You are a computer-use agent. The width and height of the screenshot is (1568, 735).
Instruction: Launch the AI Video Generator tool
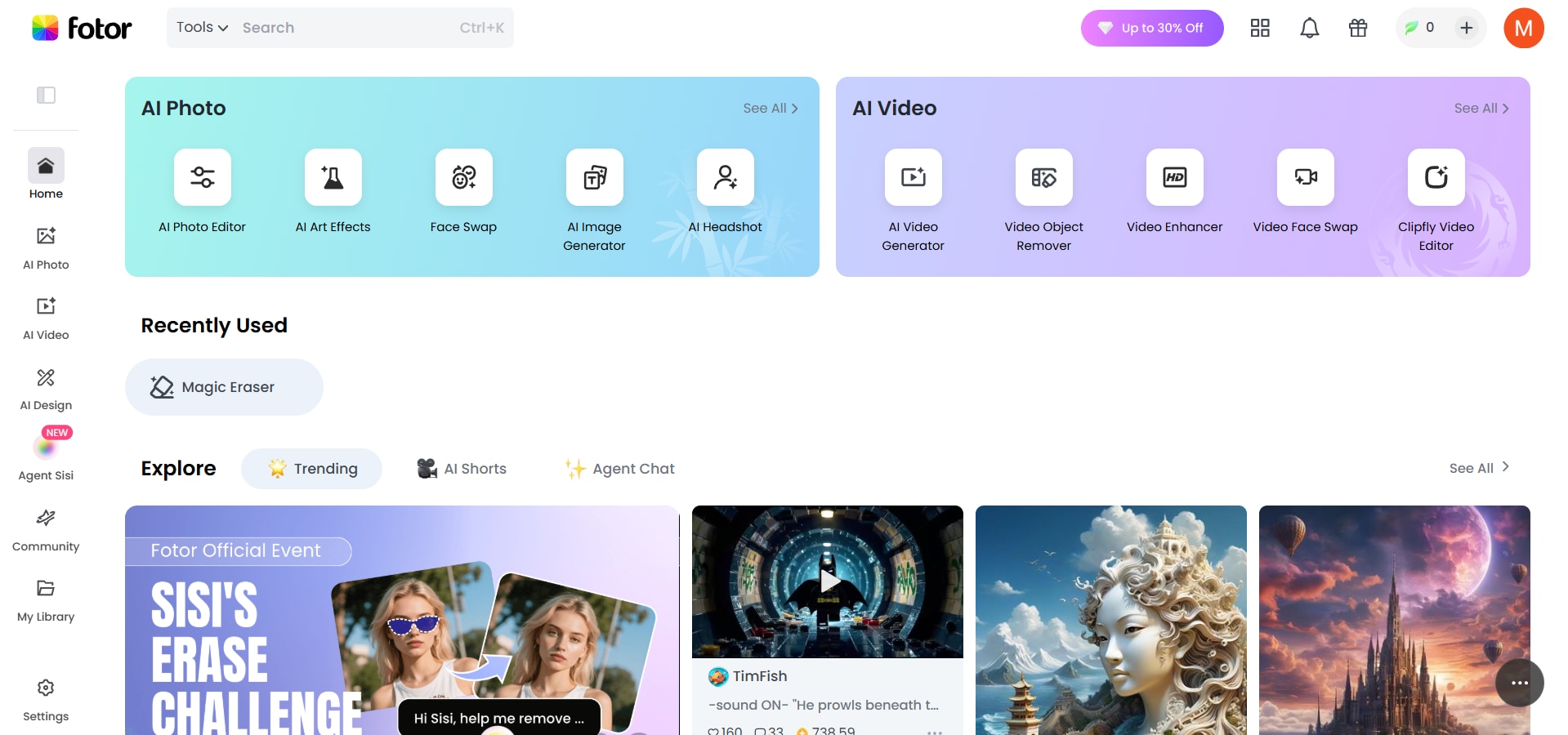tap(914, 201)
